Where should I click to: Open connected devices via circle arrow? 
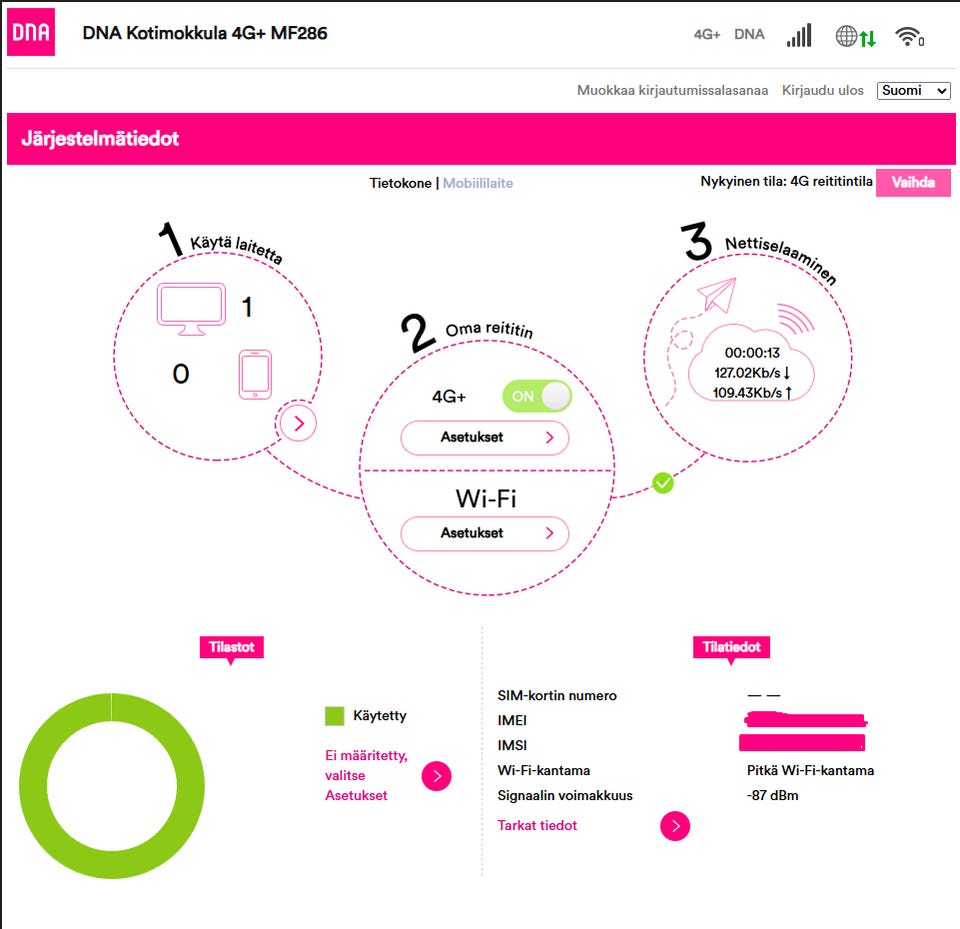coord(298,423)
